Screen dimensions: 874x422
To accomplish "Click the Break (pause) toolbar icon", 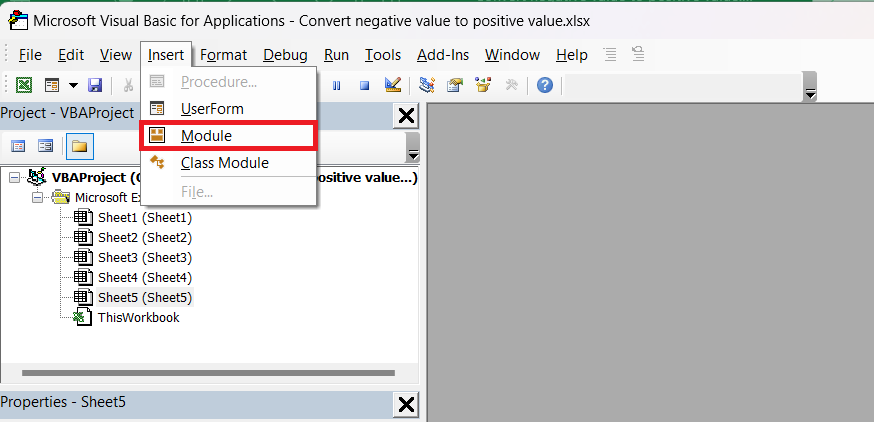I will 337,85.
